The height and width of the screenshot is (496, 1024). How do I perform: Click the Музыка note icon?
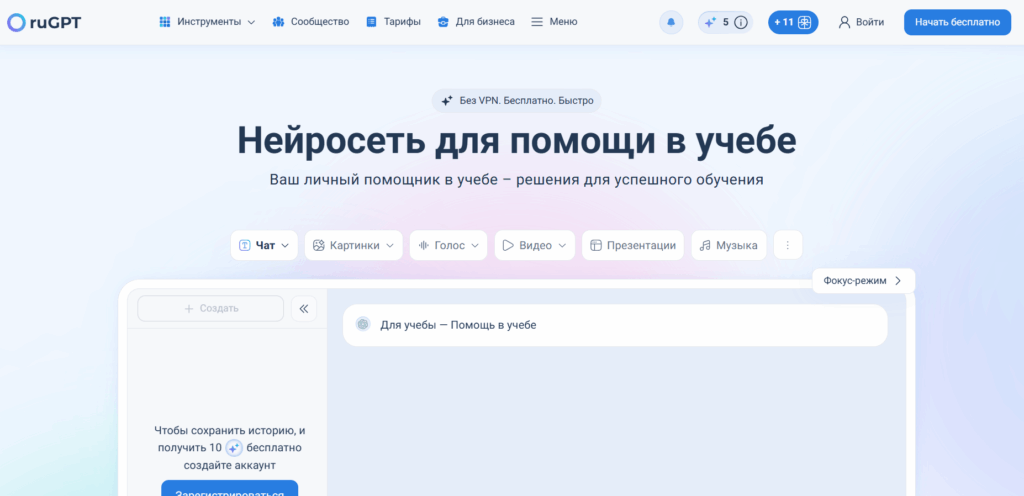tap(705, 245)
